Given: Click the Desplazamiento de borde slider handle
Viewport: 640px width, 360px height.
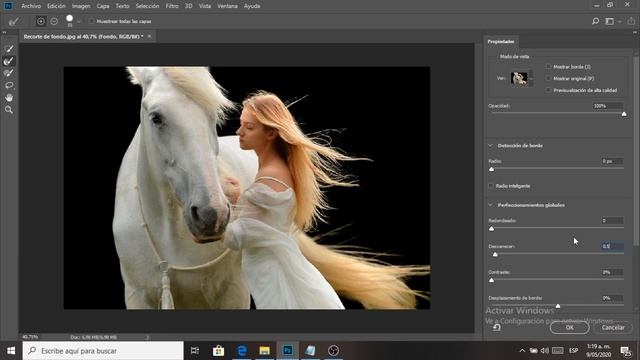Looking at the screenshot, I should pos(558,306).
